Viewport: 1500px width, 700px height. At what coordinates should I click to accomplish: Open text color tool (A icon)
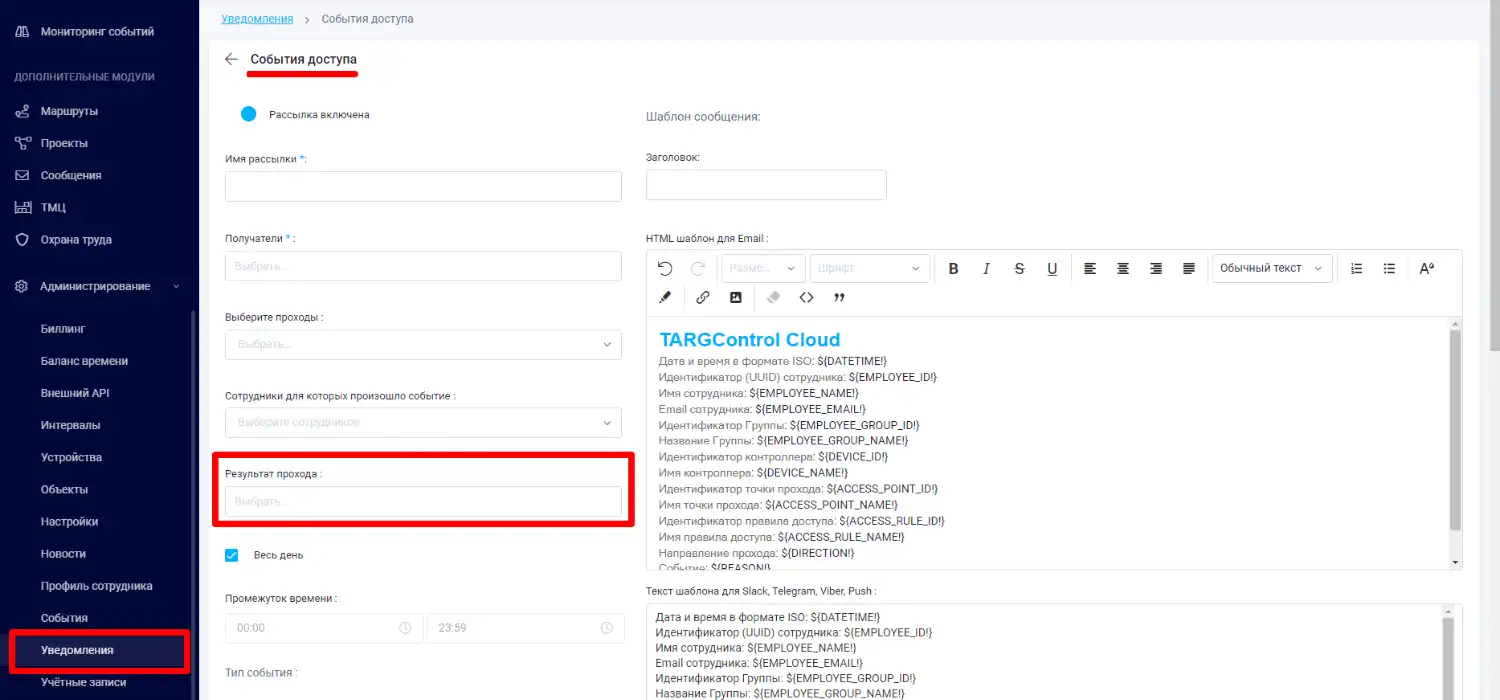(x=1427, y=268)
